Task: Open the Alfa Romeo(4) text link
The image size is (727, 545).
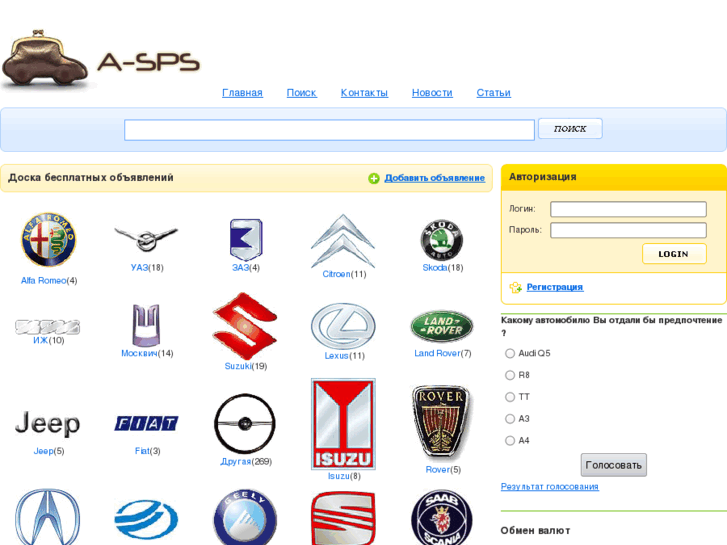Action: [x=49, y=281]
